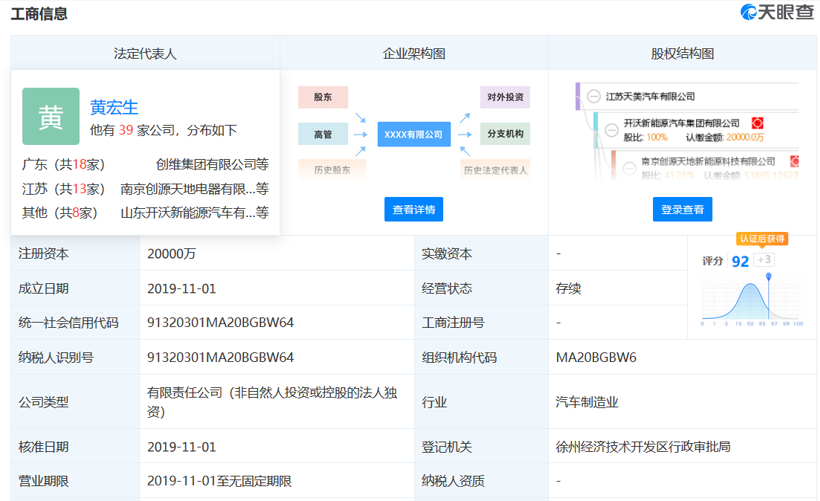The width and height of the screenshot is (820, 501).
Task: Select 股权结构图 header tab
Action: click(682, 53)
